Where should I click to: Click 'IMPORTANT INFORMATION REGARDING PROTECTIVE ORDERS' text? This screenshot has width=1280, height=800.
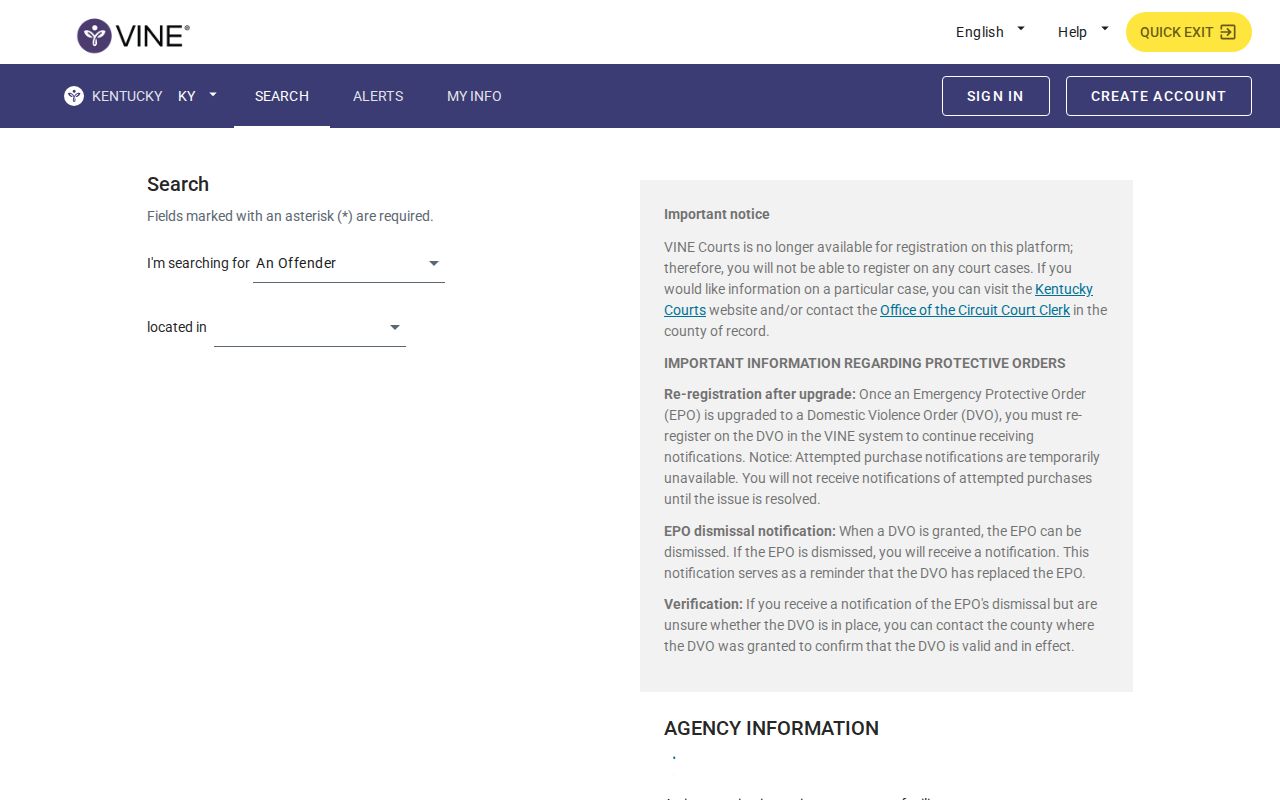865,363
